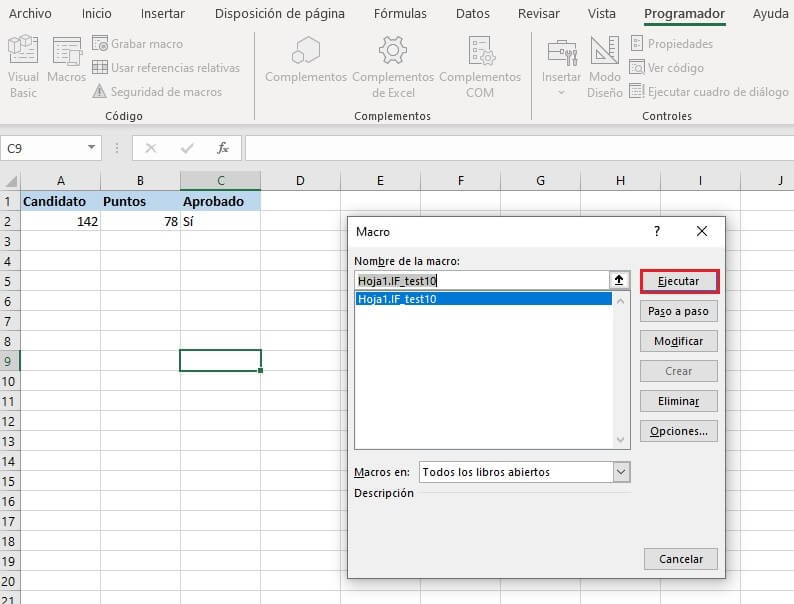Switch to the Fórmulas ribbon tab
The image size is (794, 604).
pyautogui.click(x=400, y=14)
